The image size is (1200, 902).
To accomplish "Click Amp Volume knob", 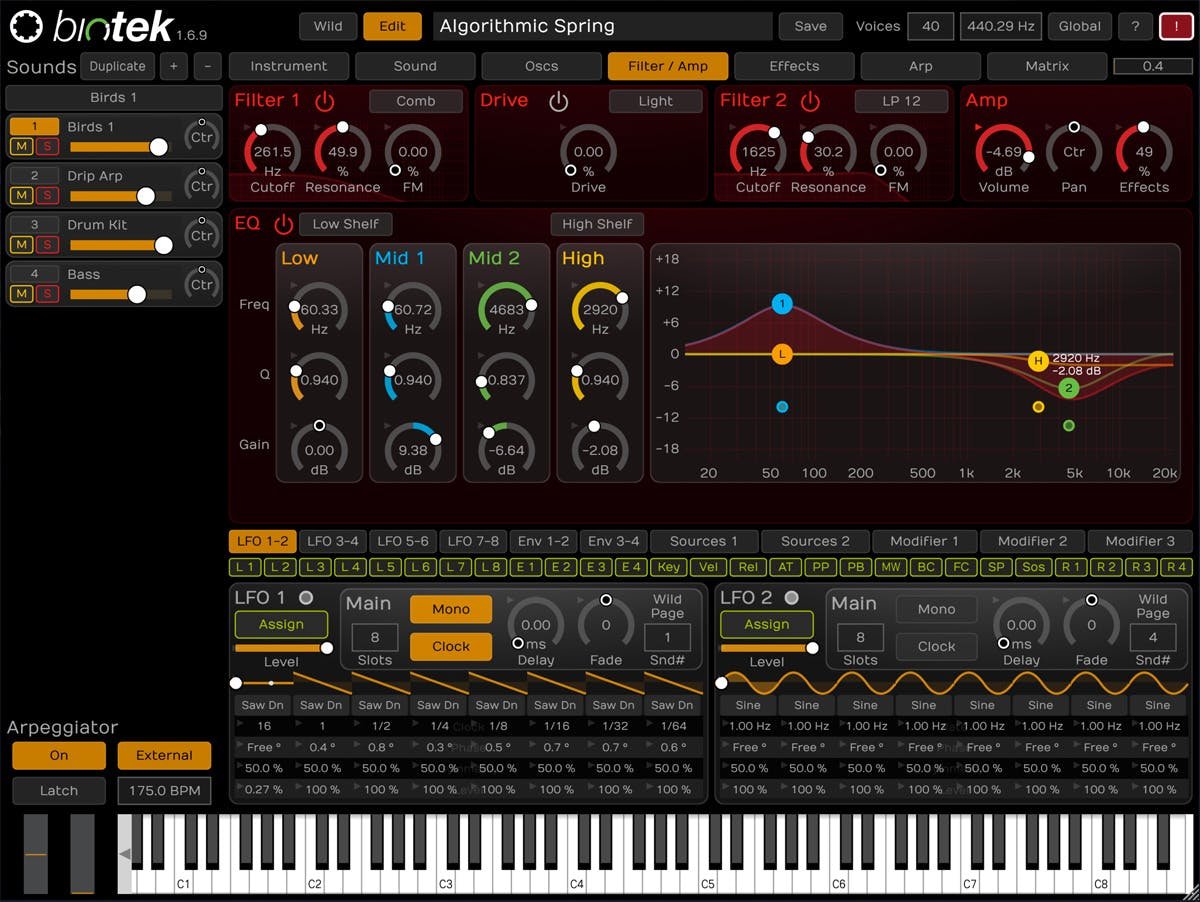I will click(1003, 152).
